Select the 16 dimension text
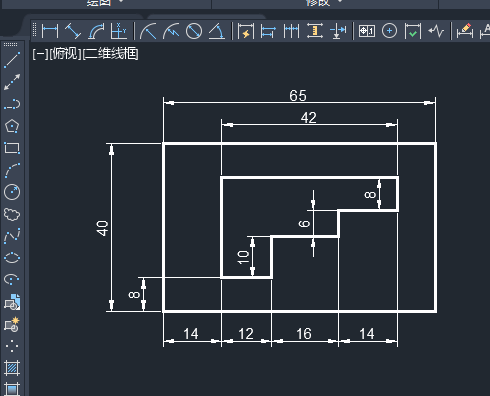The width and height of the screenshot is (490, 396). coord(304,334)
